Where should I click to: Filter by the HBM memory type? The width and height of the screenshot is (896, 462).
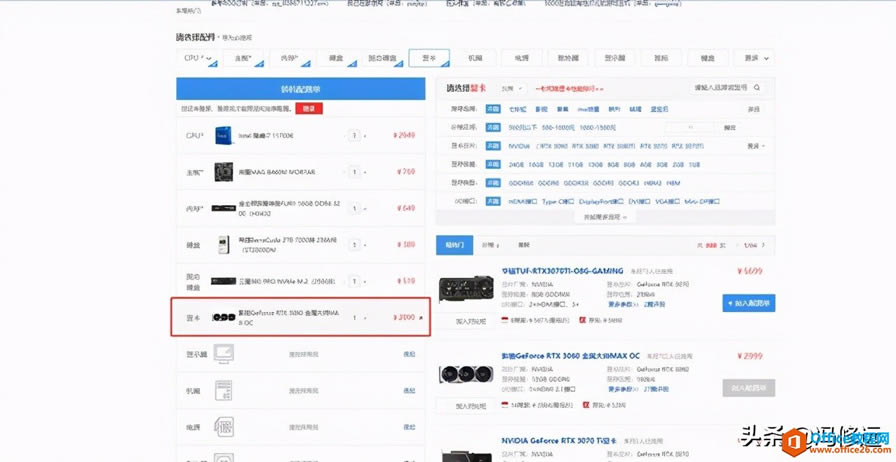tap(673, 183)
